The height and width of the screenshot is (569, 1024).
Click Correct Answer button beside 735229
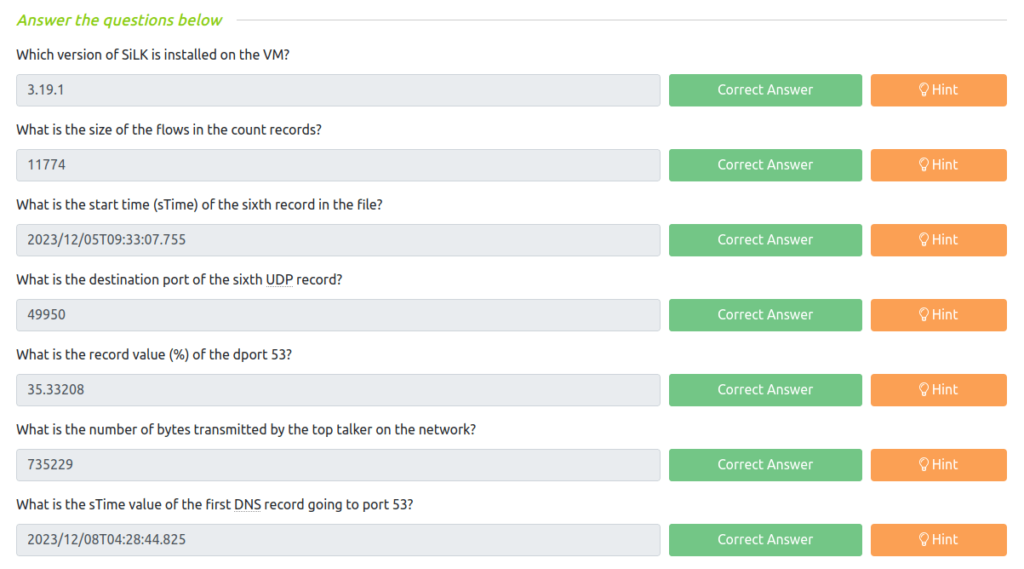tap(765, 465)
